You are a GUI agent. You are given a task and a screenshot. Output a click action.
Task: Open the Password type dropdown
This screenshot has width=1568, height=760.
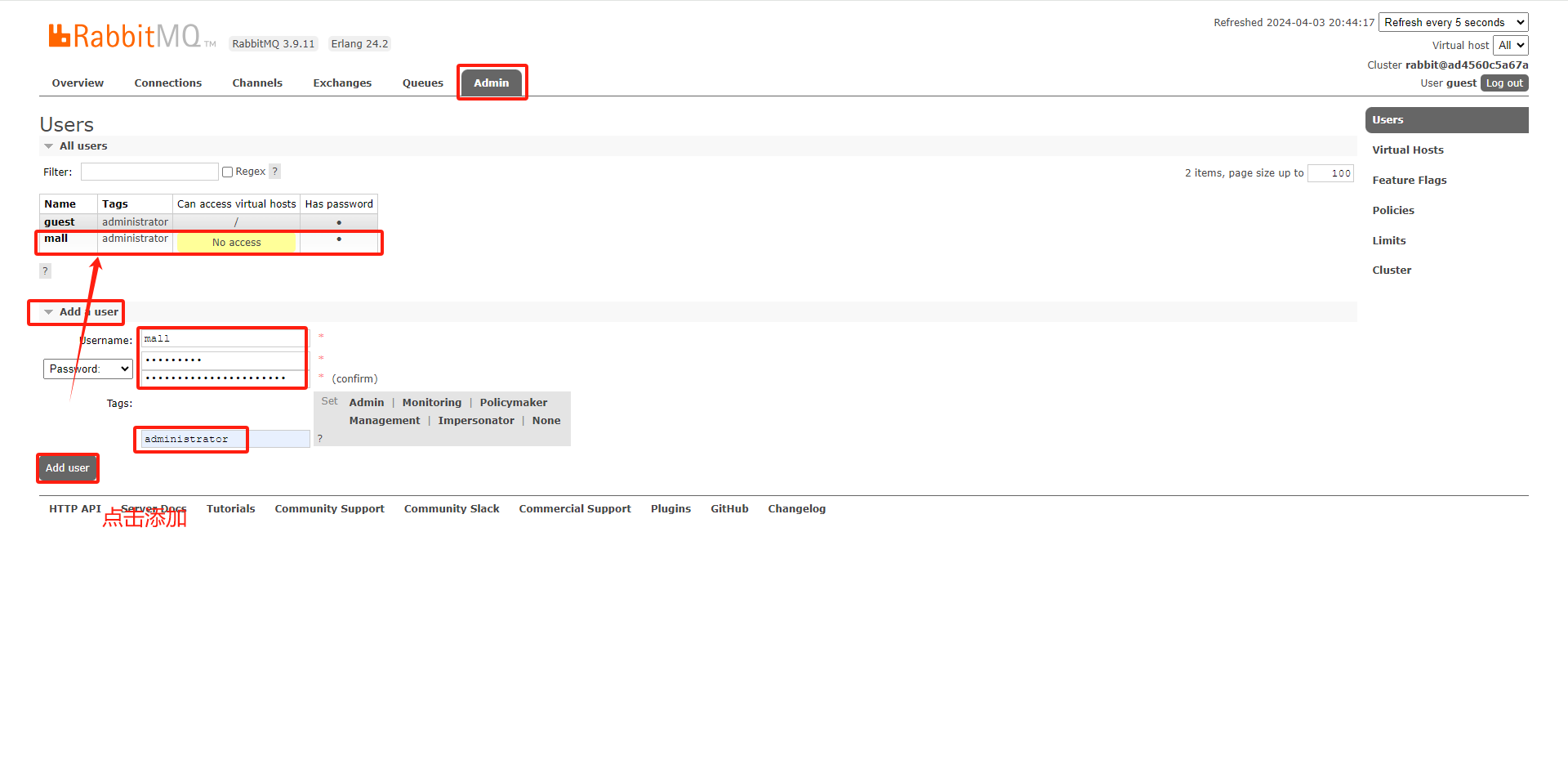pyautogui.click(x=87, y=369)
